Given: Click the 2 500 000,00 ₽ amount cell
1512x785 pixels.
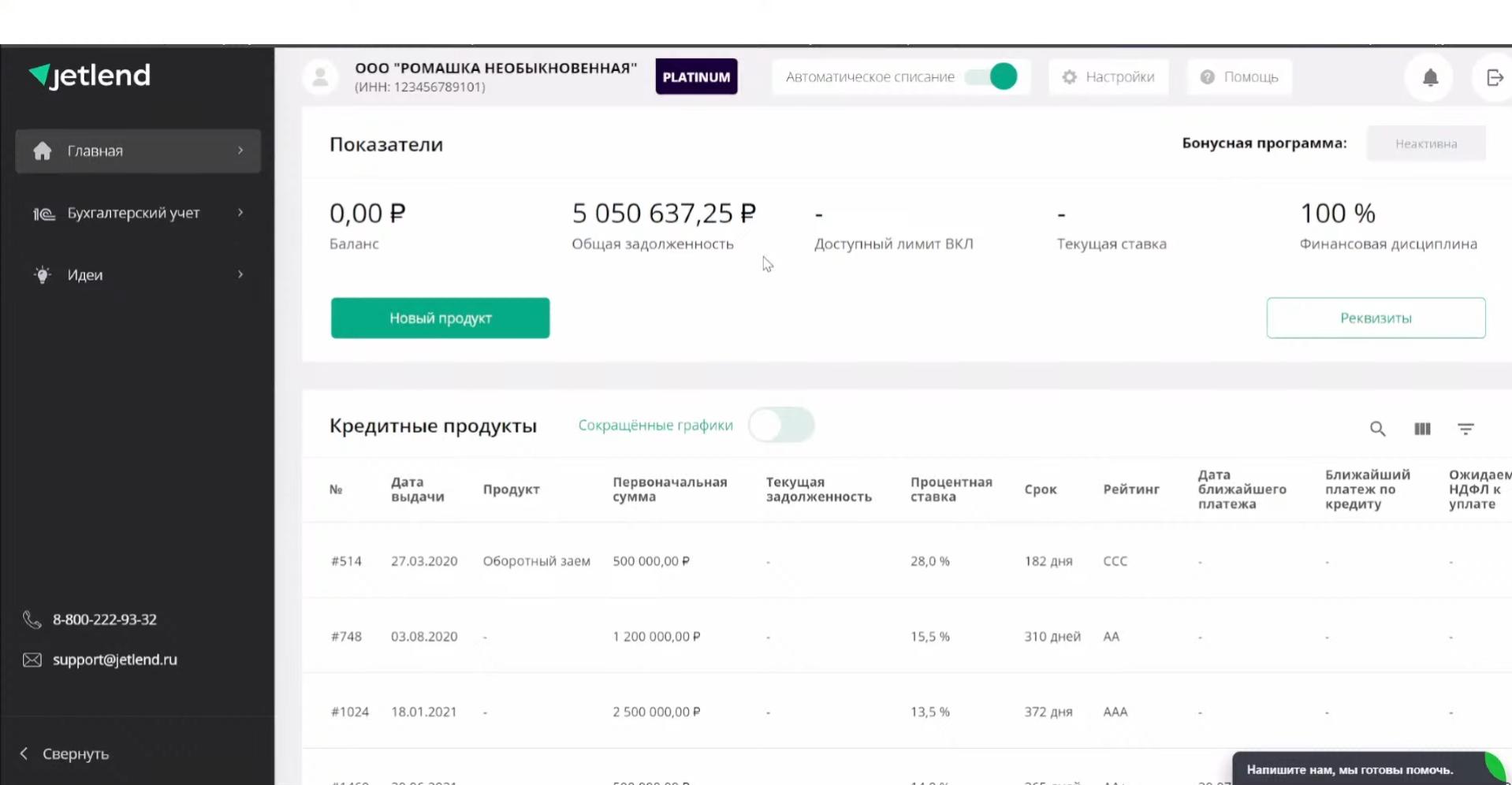Looking at the screenshot, I should tap(657, 712).
